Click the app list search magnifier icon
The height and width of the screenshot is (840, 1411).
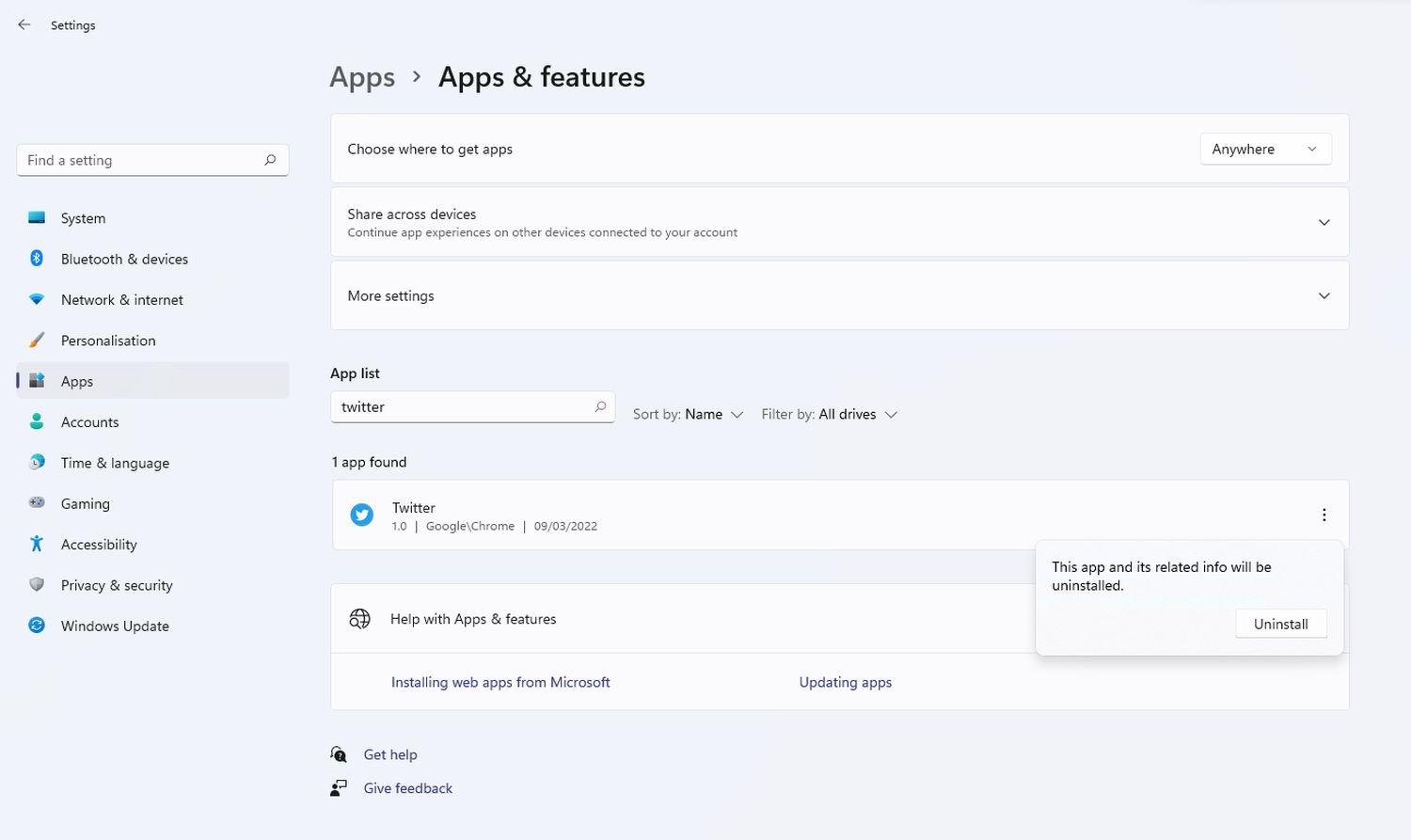[x=600, y=406]
